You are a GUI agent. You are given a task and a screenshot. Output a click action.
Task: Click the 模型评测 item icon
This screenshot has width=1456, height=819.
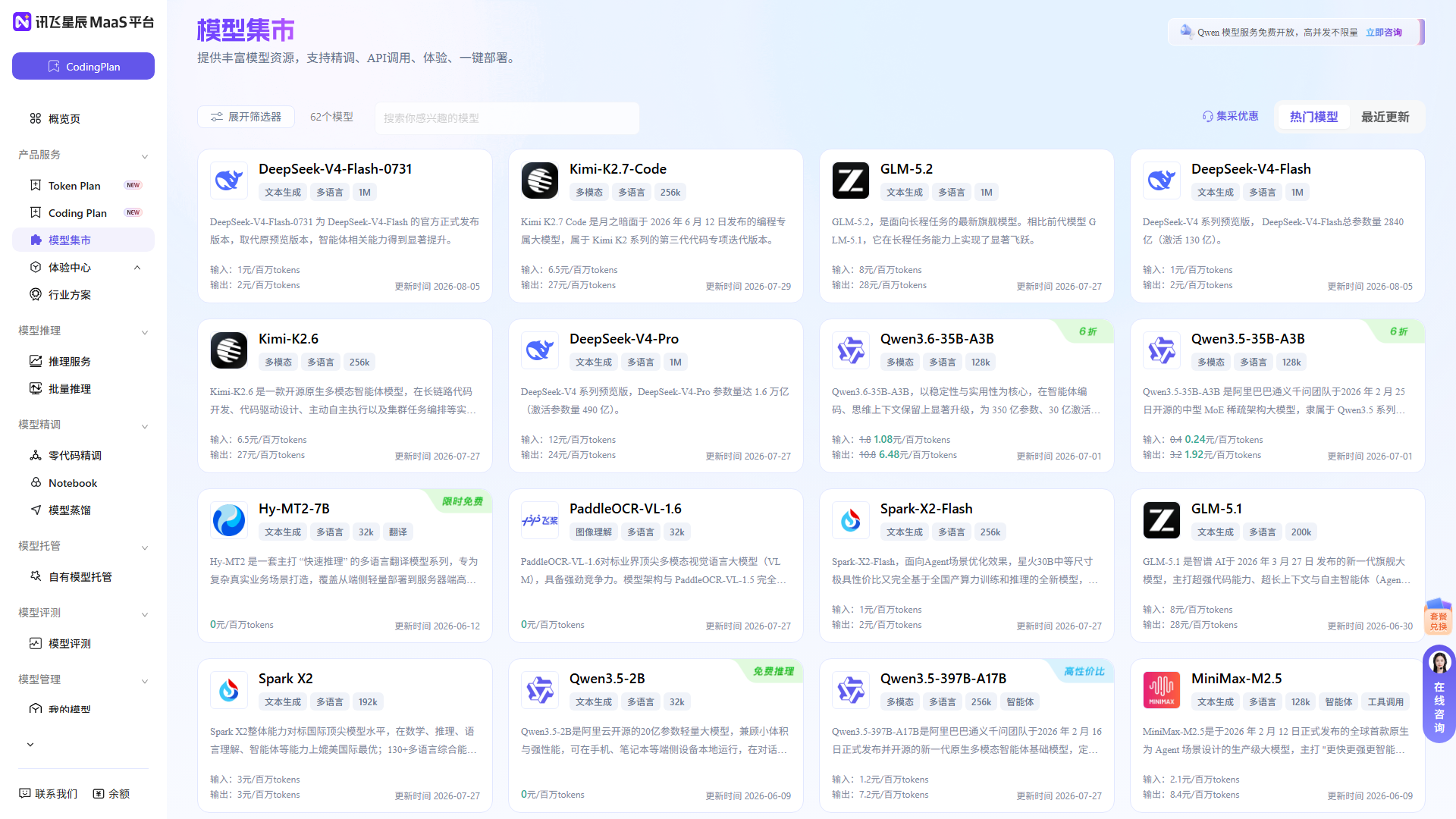pos(36,643)
